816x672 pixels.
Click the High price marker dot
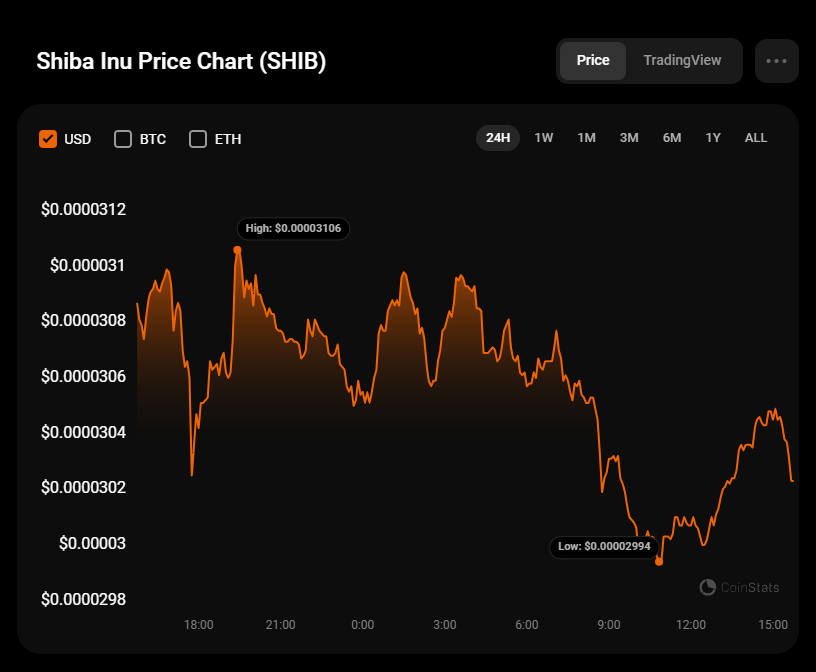pos(237,250)
